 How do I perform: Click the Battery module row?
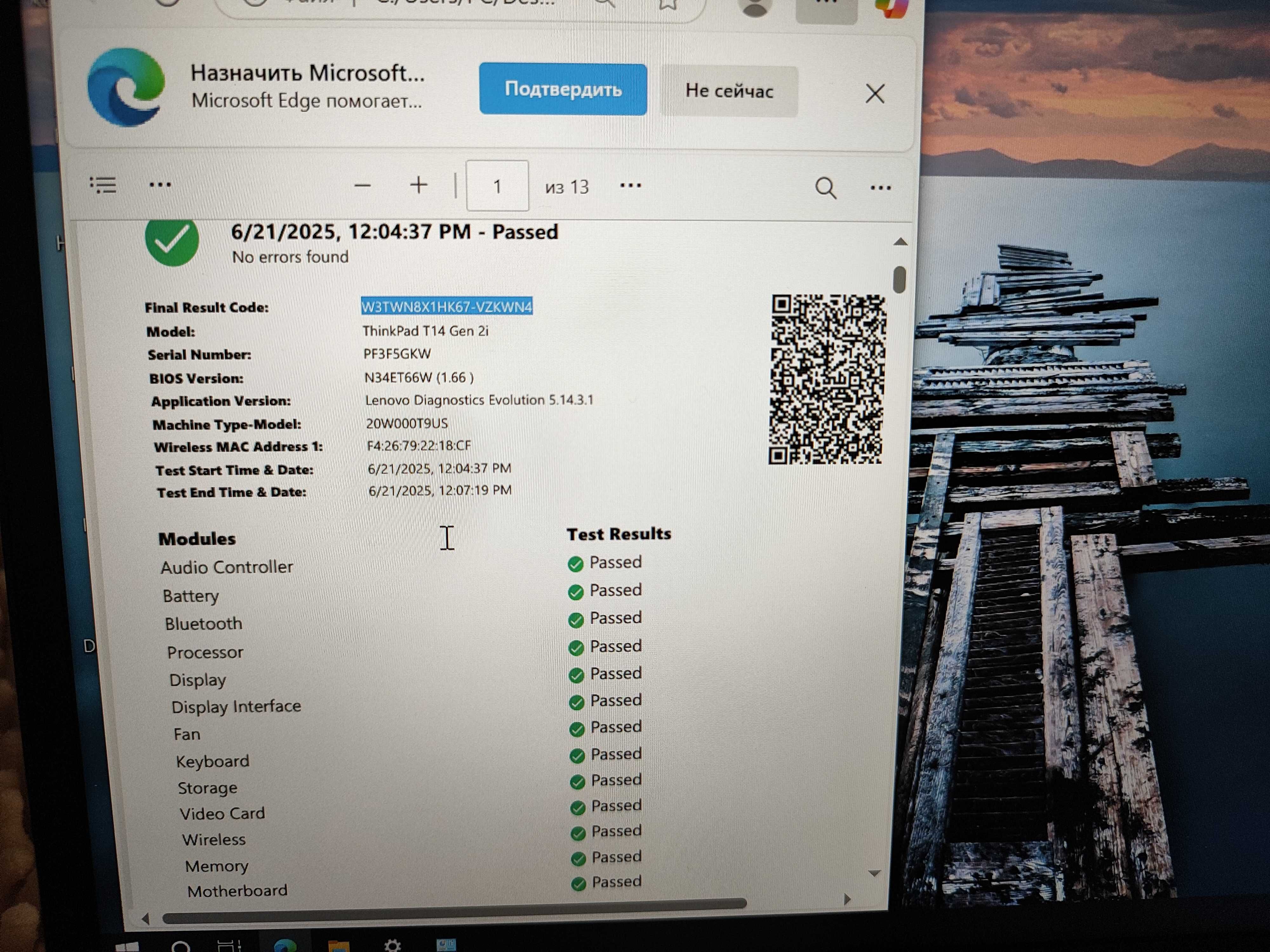(x=190, y=596)
